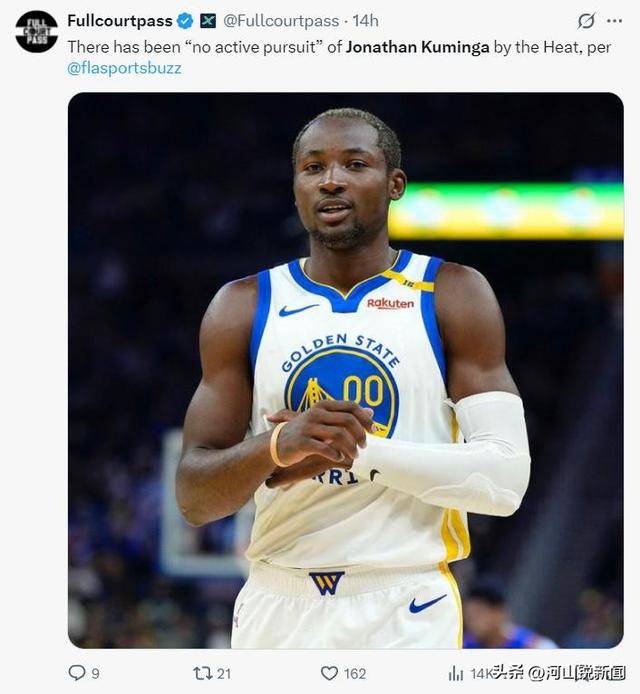
Task: Open the Fullcourtpass display name
Action: (120, 21)
